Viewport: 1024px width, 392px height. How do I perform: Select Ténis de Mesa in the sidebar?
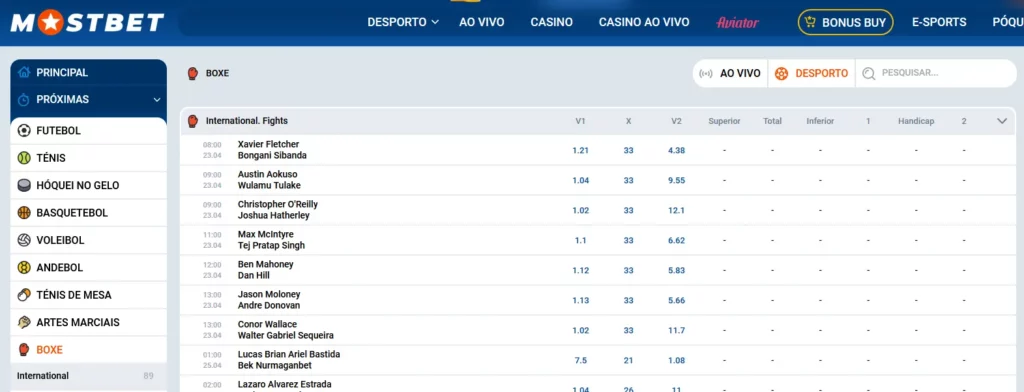point(89,295)
